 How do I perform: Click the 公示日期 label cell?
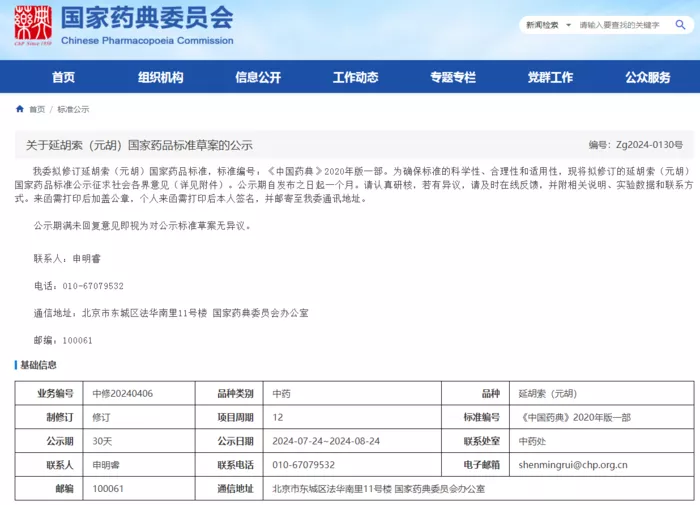click(229, 441)
